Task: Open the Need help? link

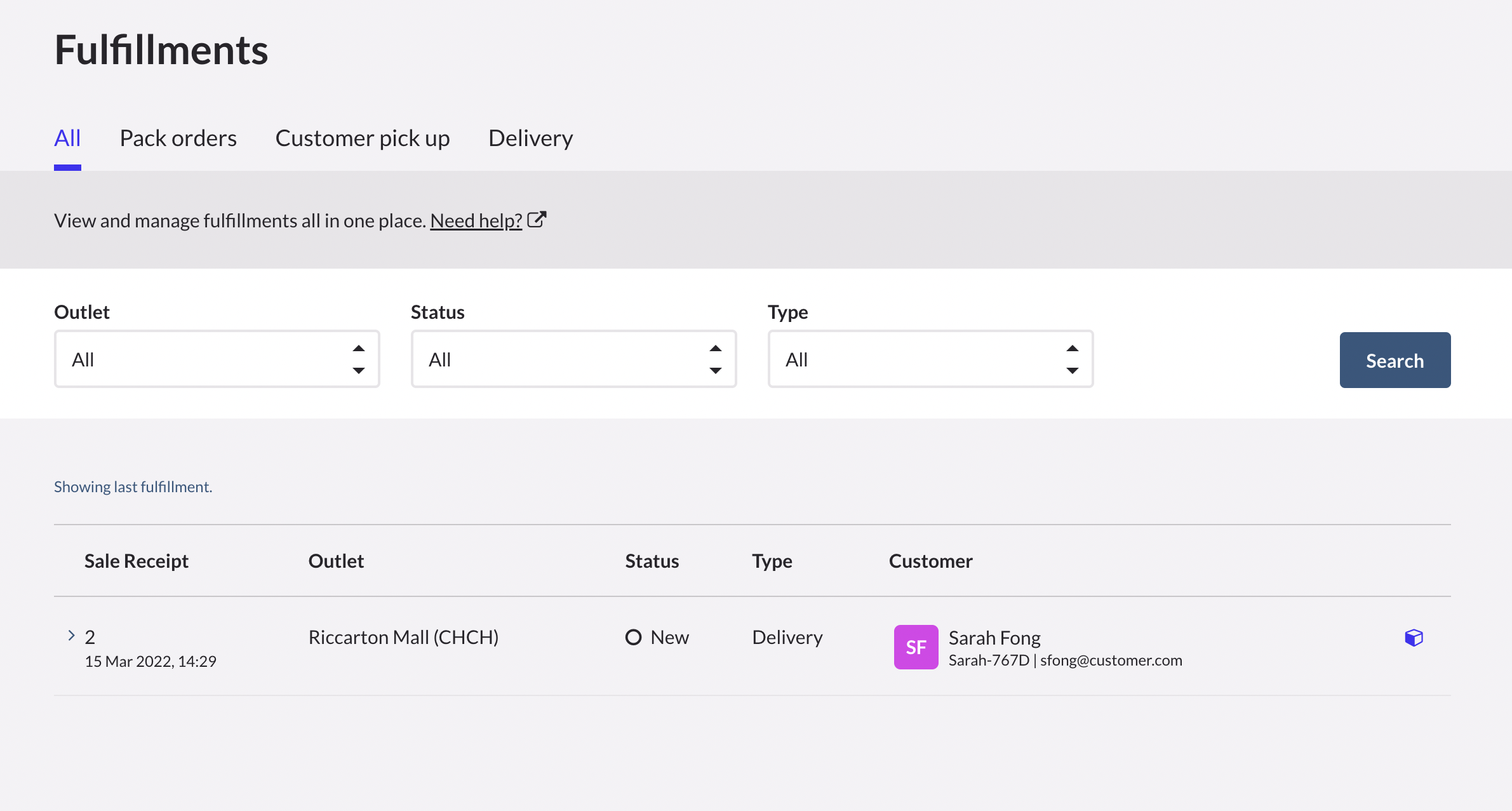Action: [476, 220]
